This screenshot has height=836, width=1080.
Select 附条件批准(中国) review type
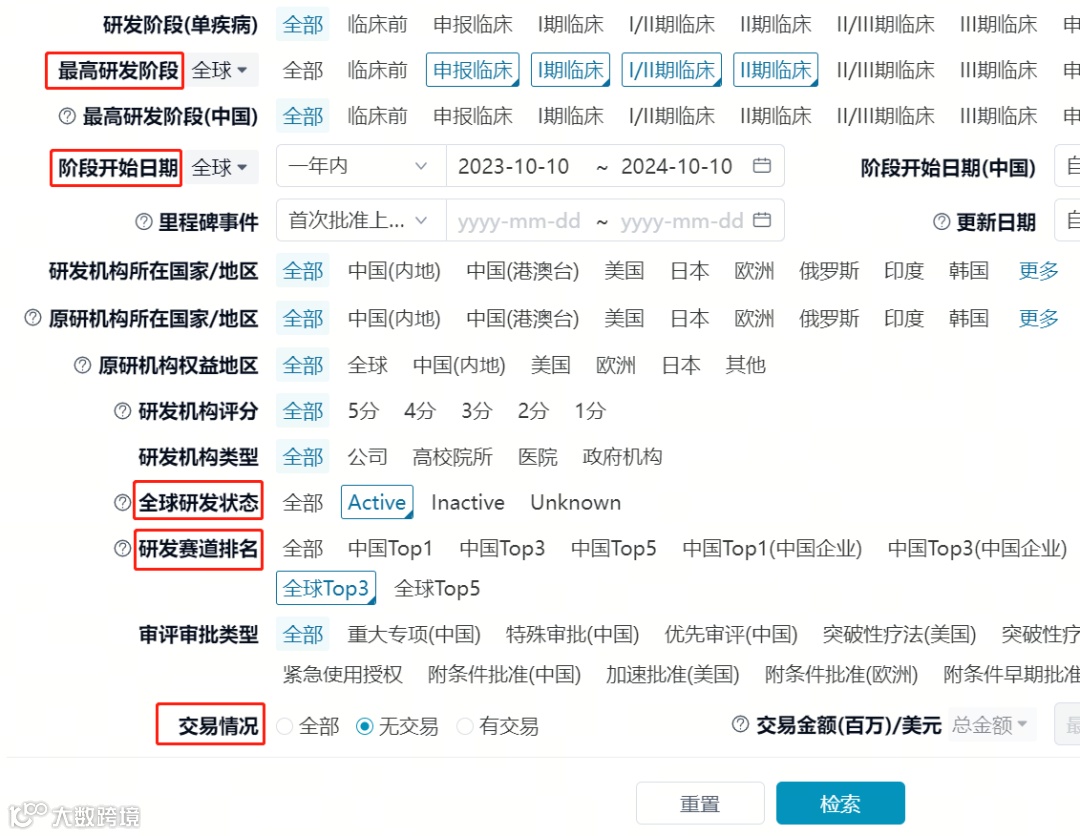coord(504,674)
